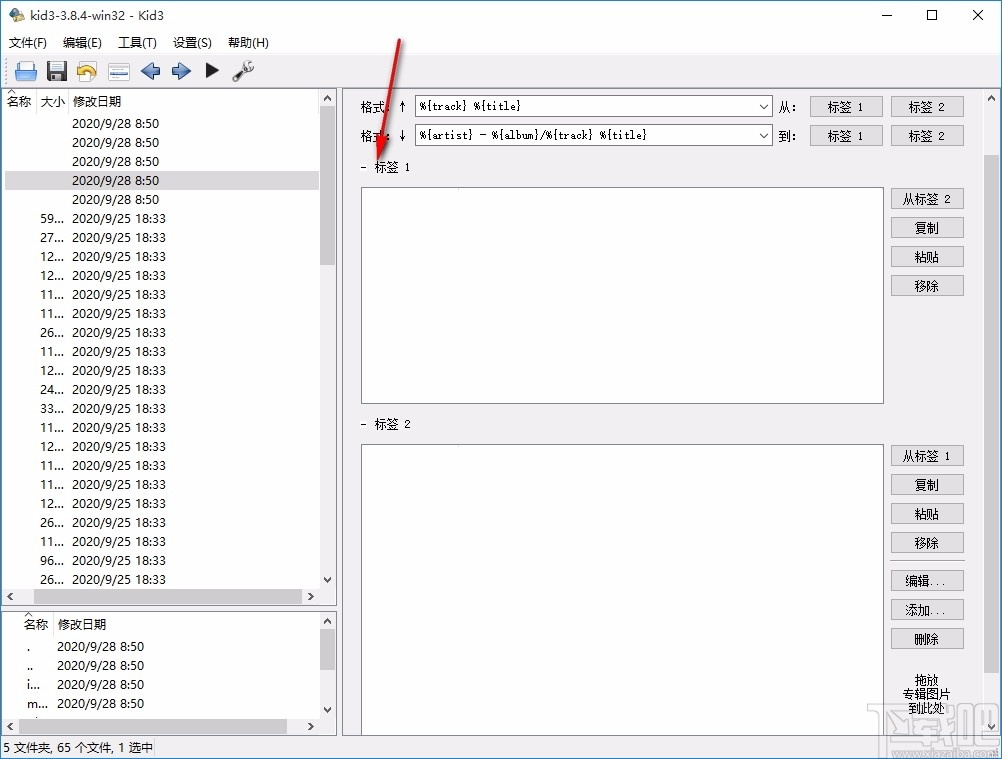Click 标签 2 button in the 从 row
Screen dimensions: 1002x759
click(x=927, y=107)
